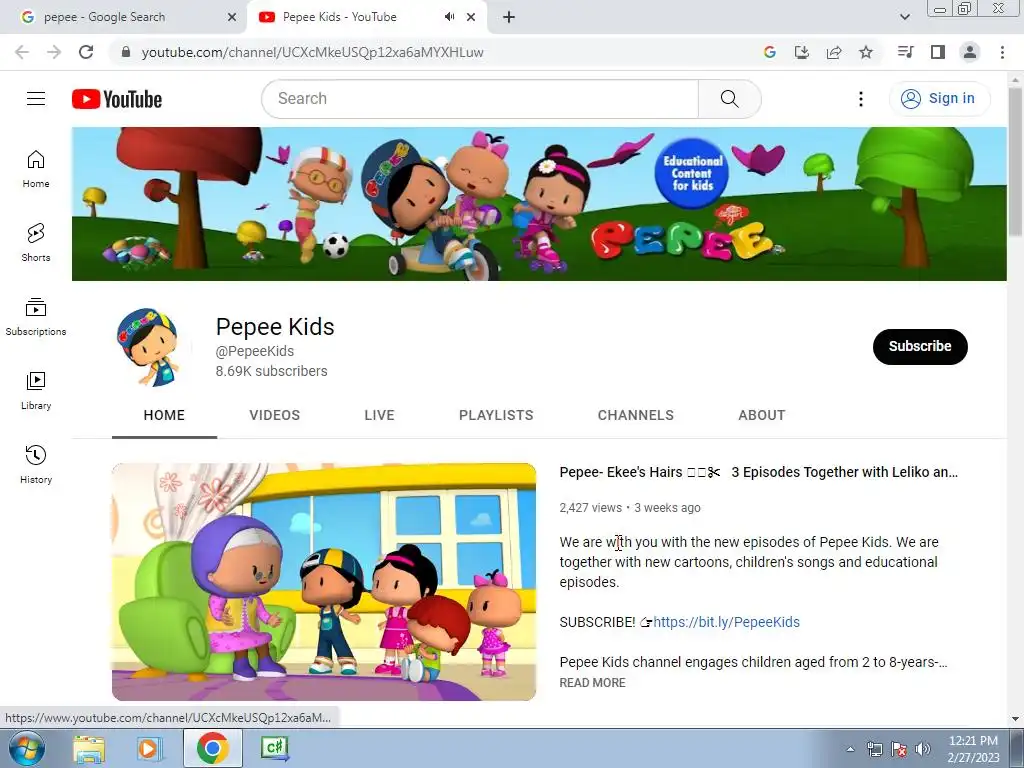Screen dimensions: 1024x768
Task: Open the Chrome profile avatar
Action: [970, 52]
